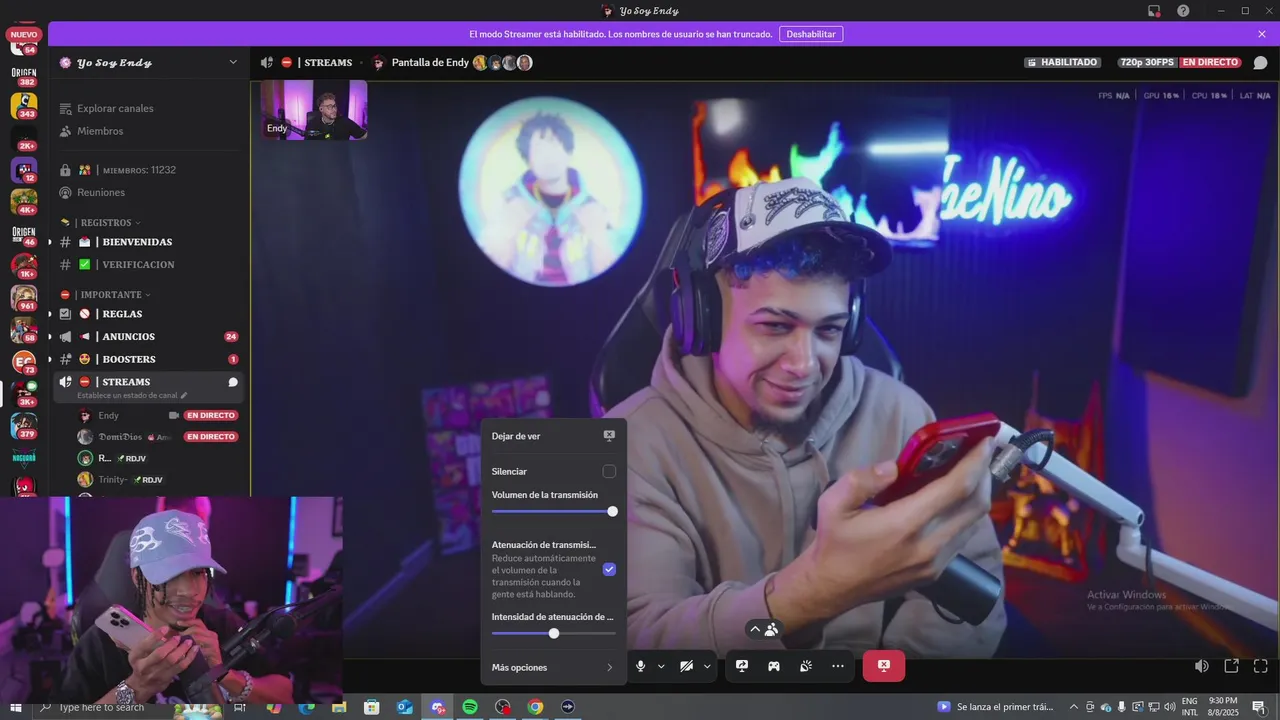This screenshot has width=1280, height=720.
Task: Click Deshabilitar streamer mode button
Action: 811,34
